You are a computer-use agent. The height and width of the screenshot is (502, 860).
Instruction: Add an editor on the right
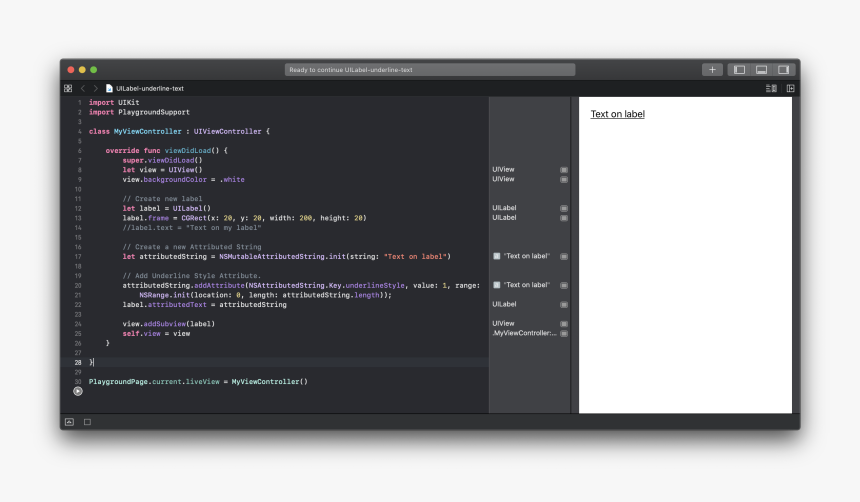tap(790, 88)
